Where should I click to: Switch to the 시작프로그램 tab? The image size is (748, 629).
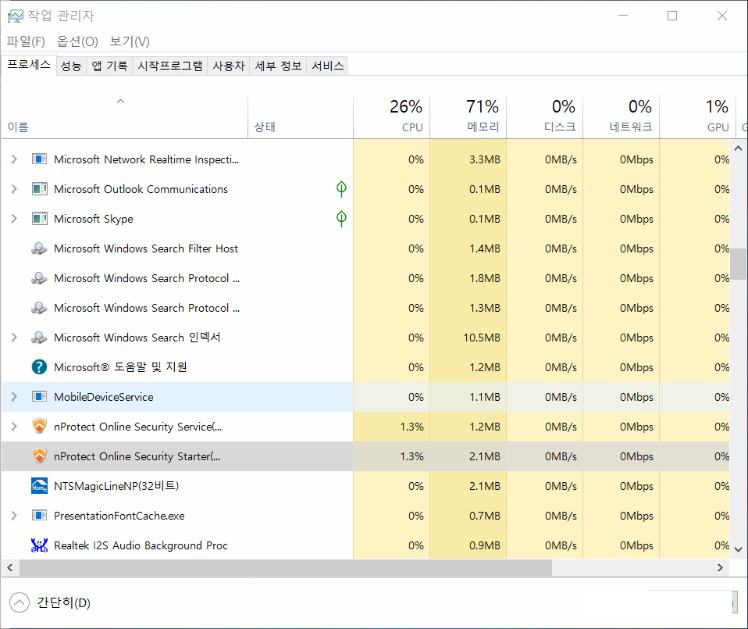point(170,66)
